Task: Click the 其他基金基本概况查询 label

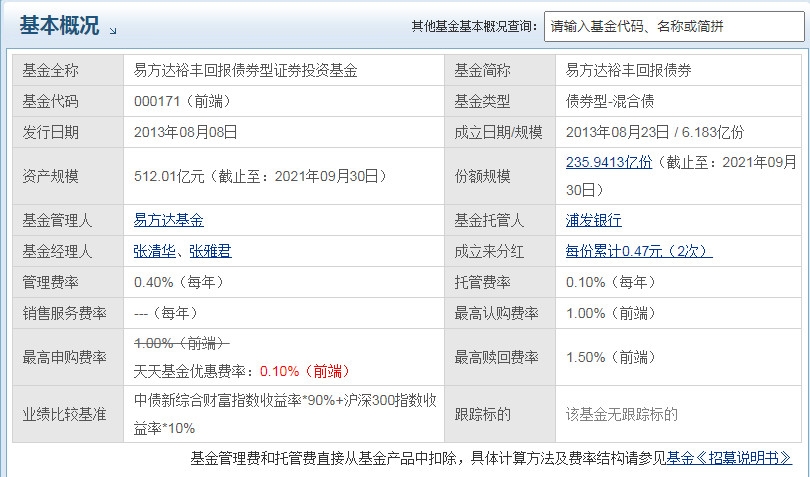Action: [x=472, y=27]
